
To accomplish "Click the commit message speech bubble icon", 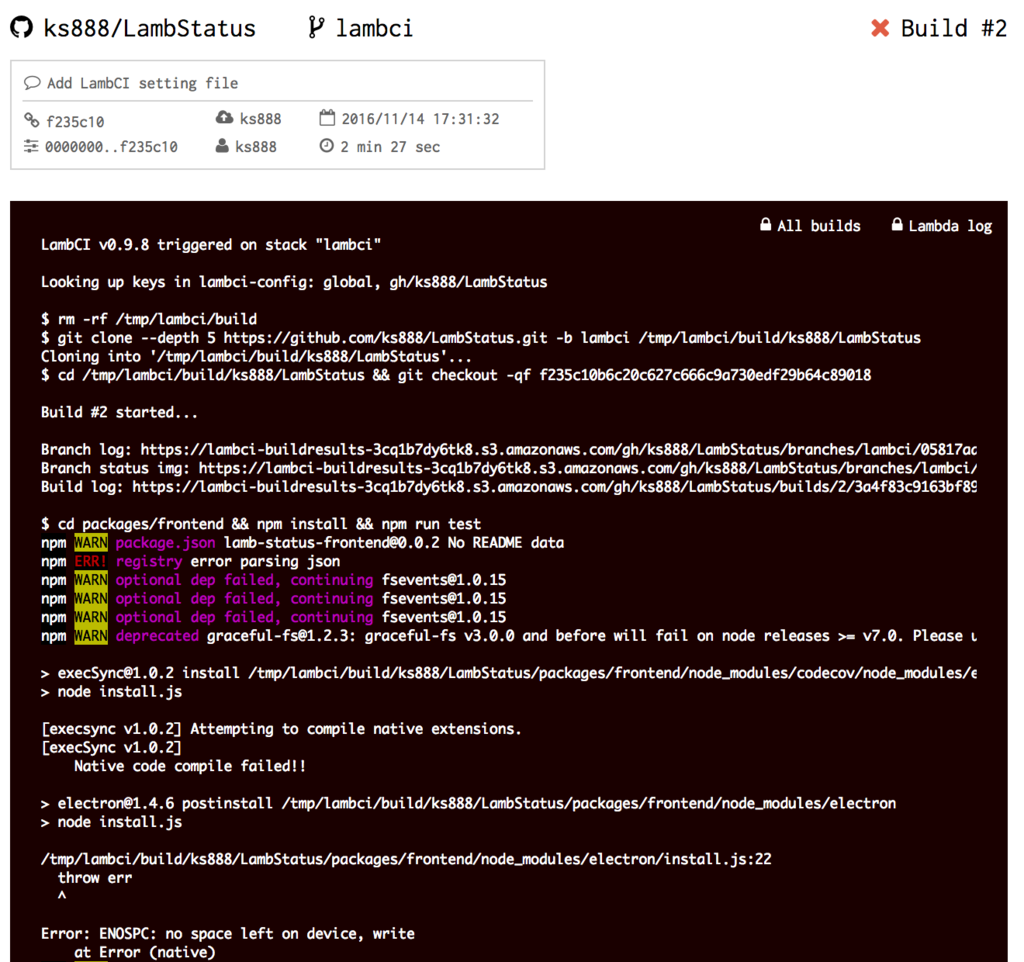I will (32, 83).
